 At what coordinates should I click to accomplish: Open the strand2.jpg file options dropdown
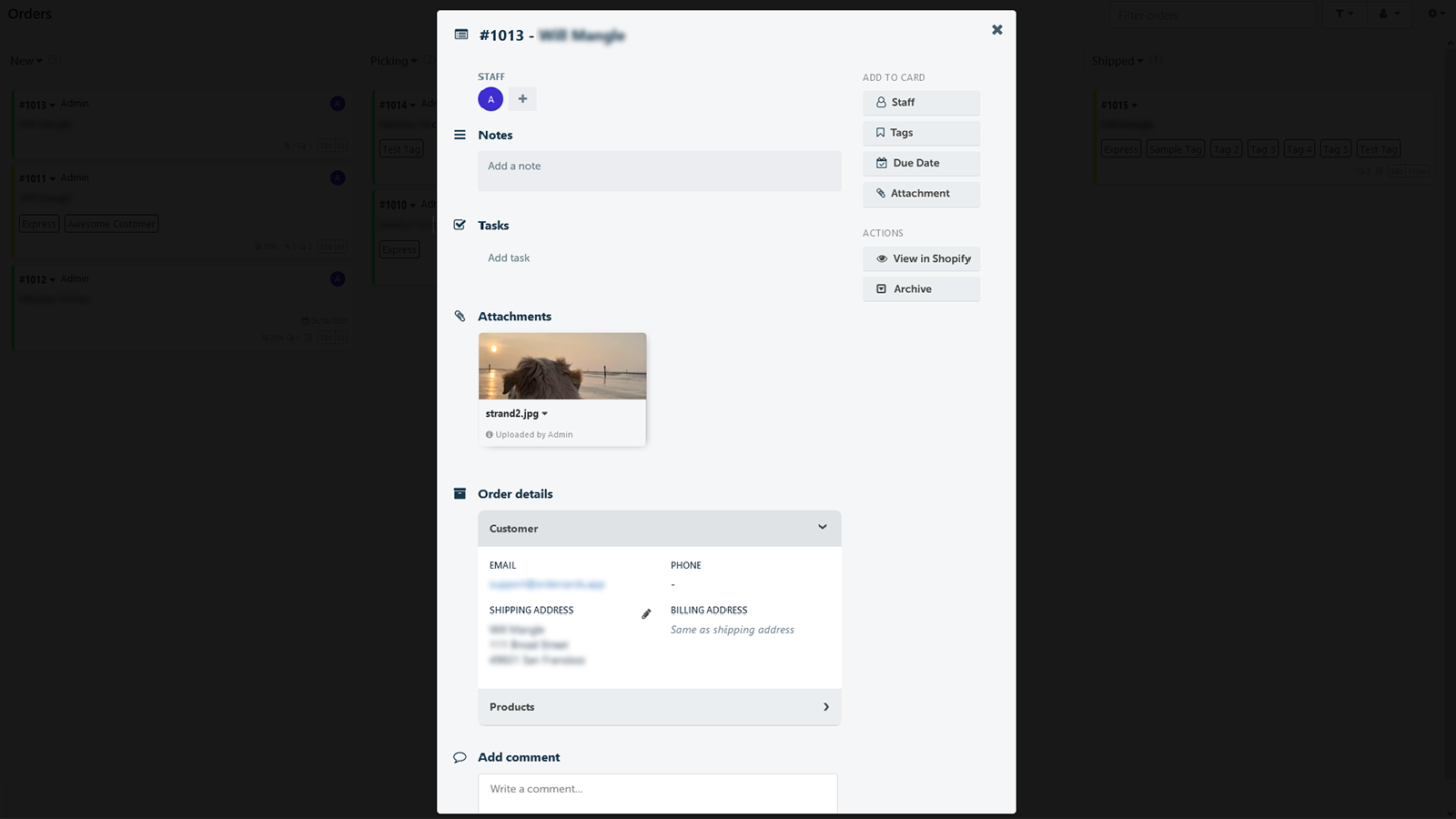tap(545, 413)
